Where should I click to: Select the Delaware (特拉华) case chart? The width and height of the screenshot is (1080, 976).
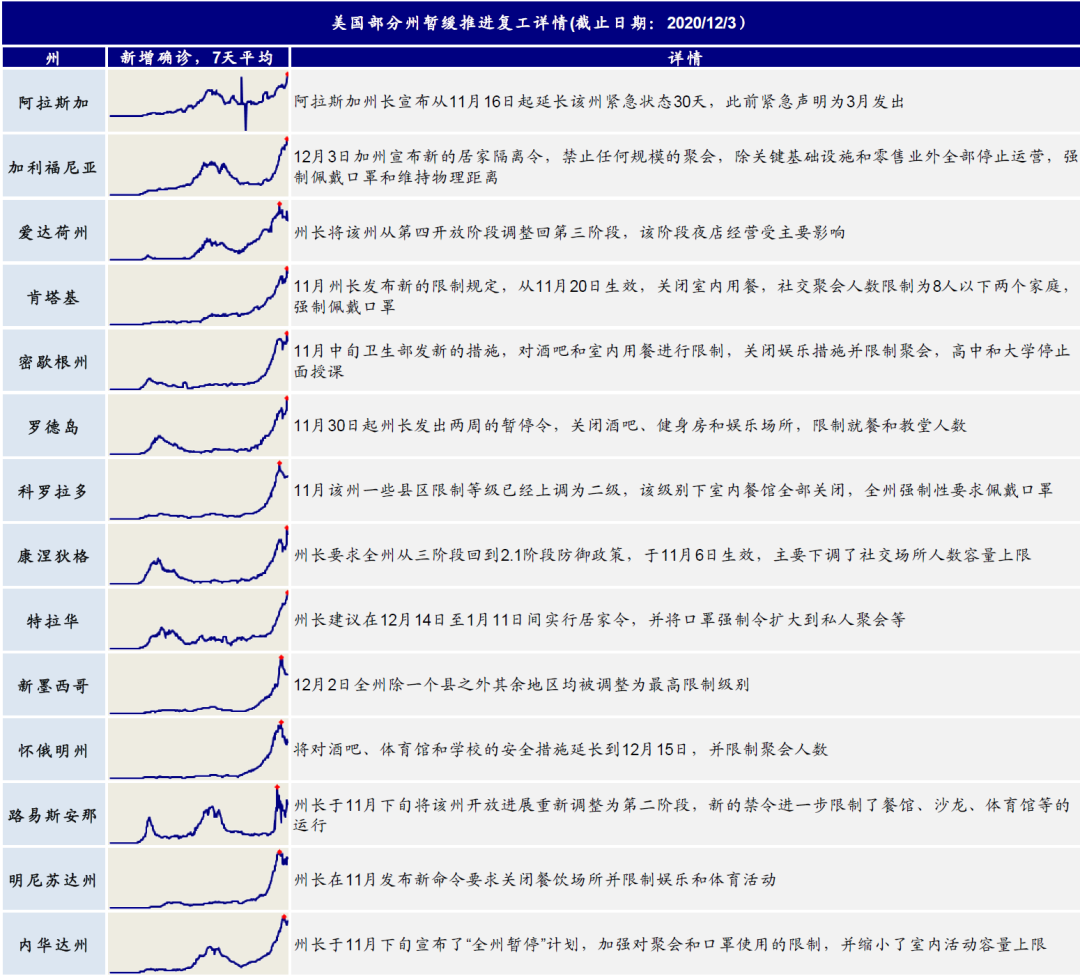click(x=198, y=620)
